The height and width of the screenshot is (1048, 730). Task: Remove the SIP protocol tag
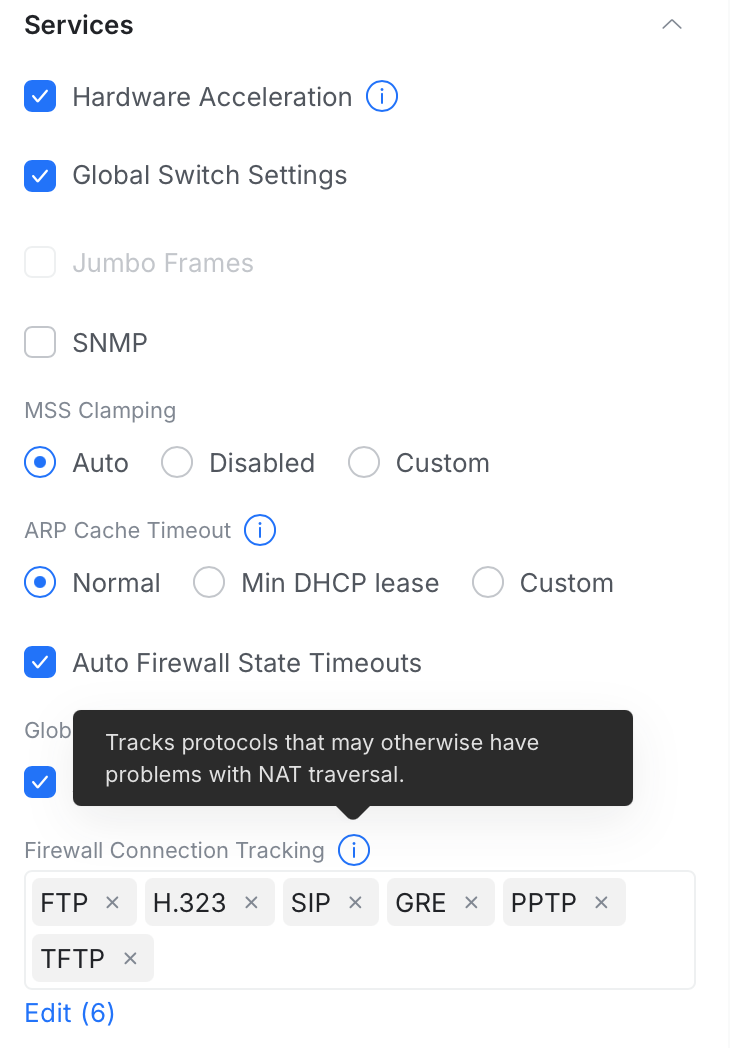point(355,903)
